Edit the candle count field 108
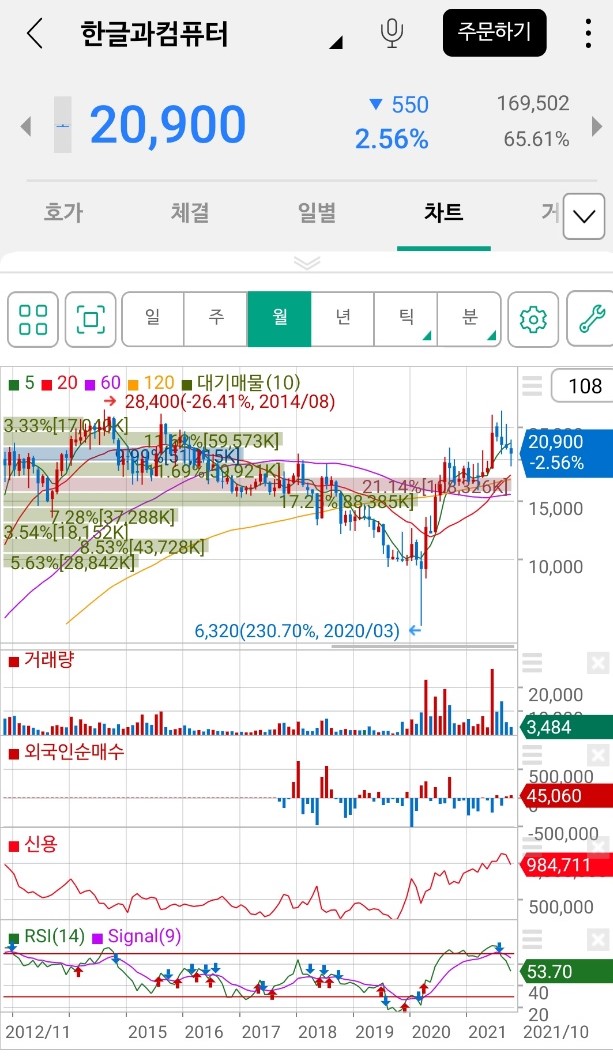The height and width of the screenshot is (1058, 613). [x=582, y=386]
